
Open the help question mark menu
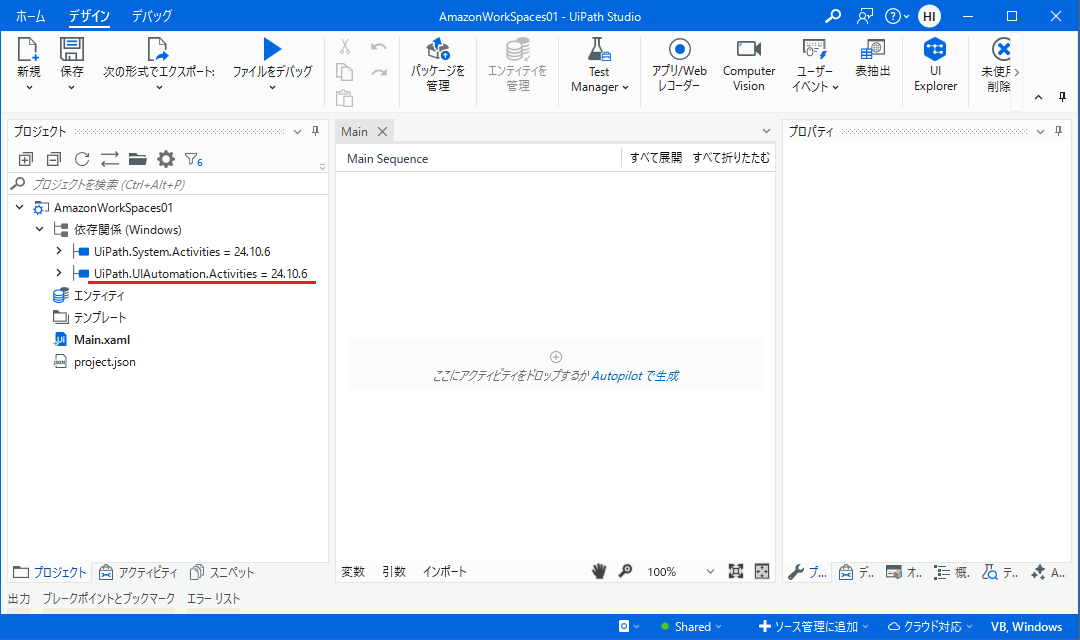coord(897,16)
